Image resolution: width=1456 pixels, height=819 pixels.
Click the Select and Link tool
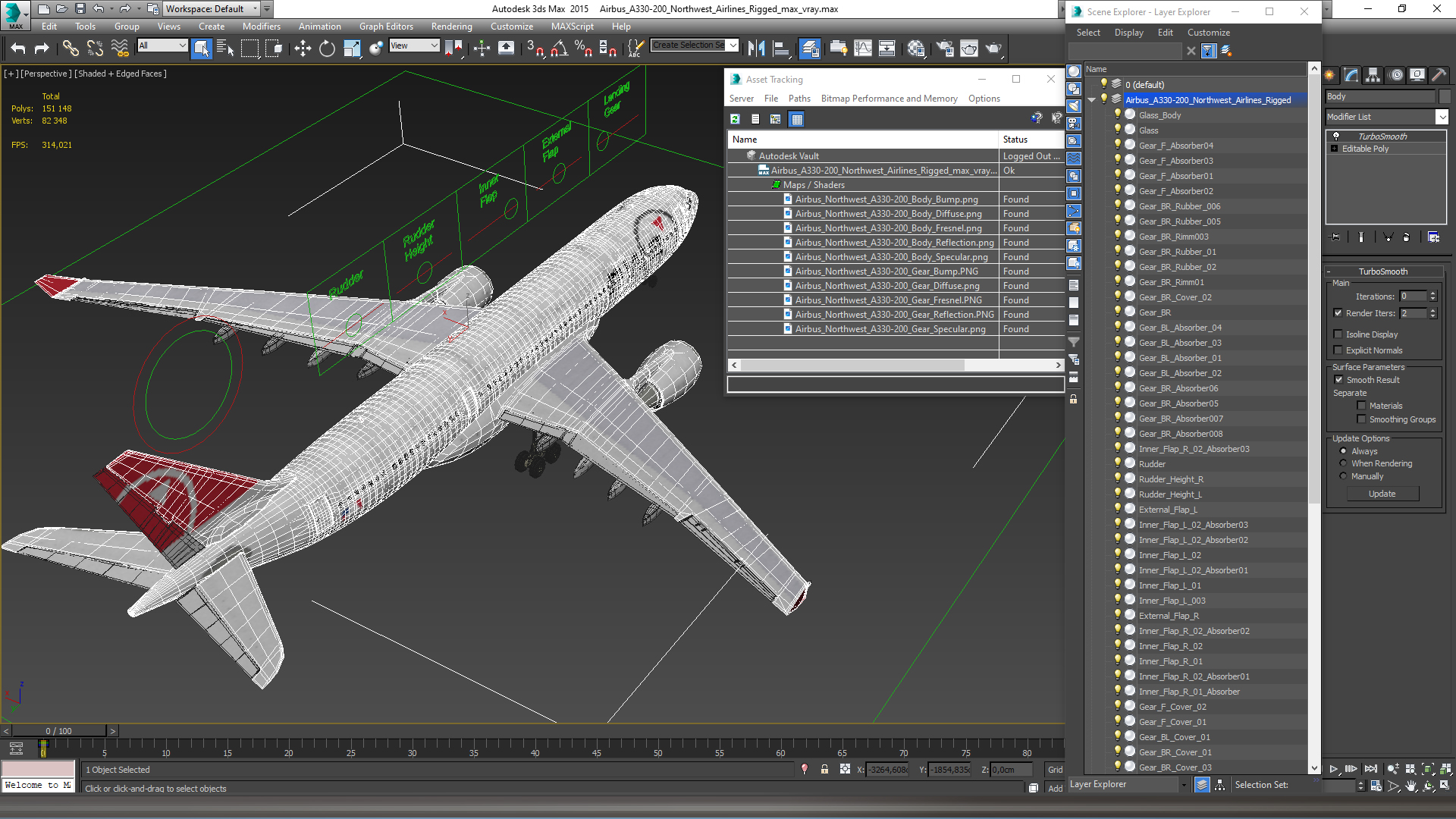tap(71, 49)
